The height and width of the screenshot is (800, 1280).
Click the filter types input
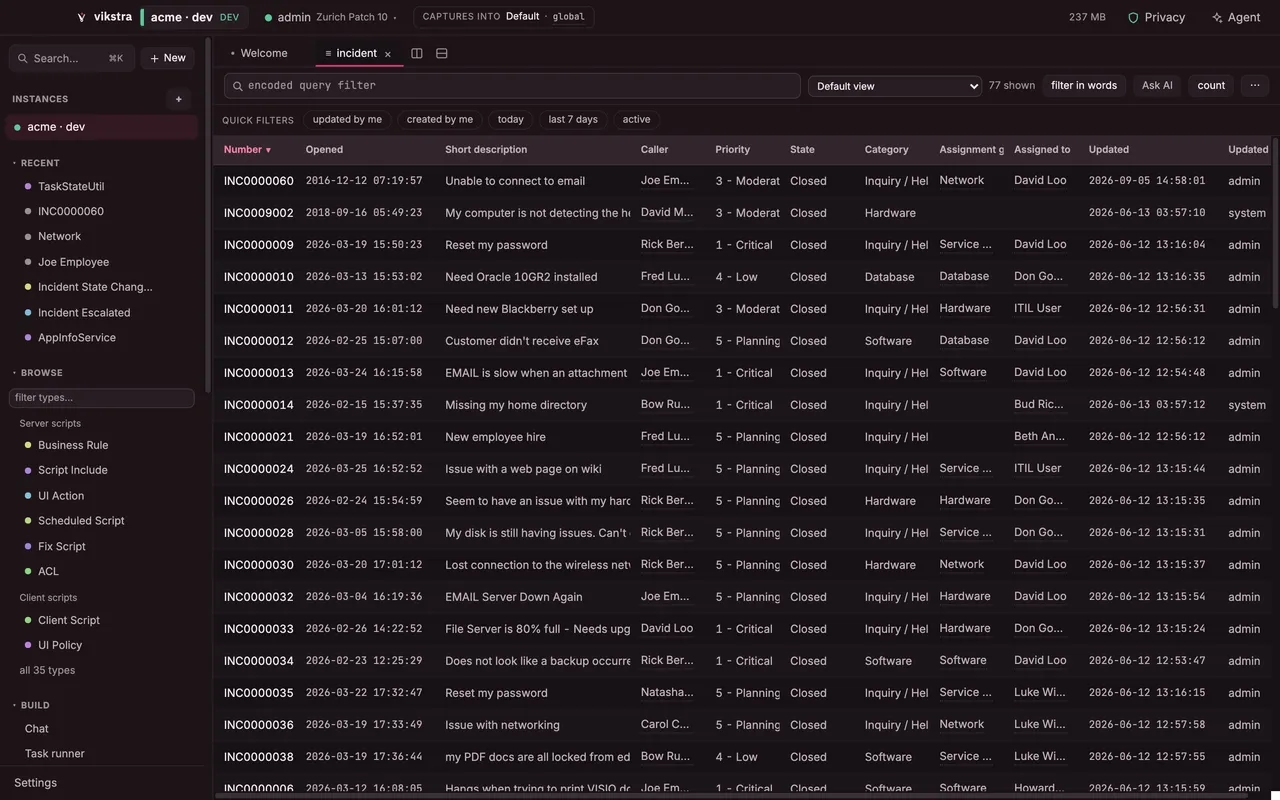[x=101, y=398]
